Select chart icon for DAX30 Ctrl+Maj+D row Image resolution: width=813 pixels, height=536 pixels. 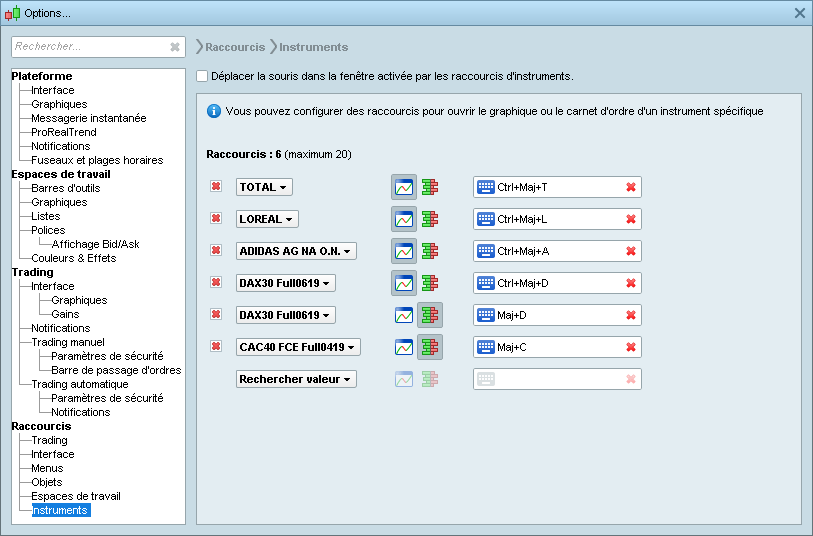pyautogui.click(x=404, y=283)
